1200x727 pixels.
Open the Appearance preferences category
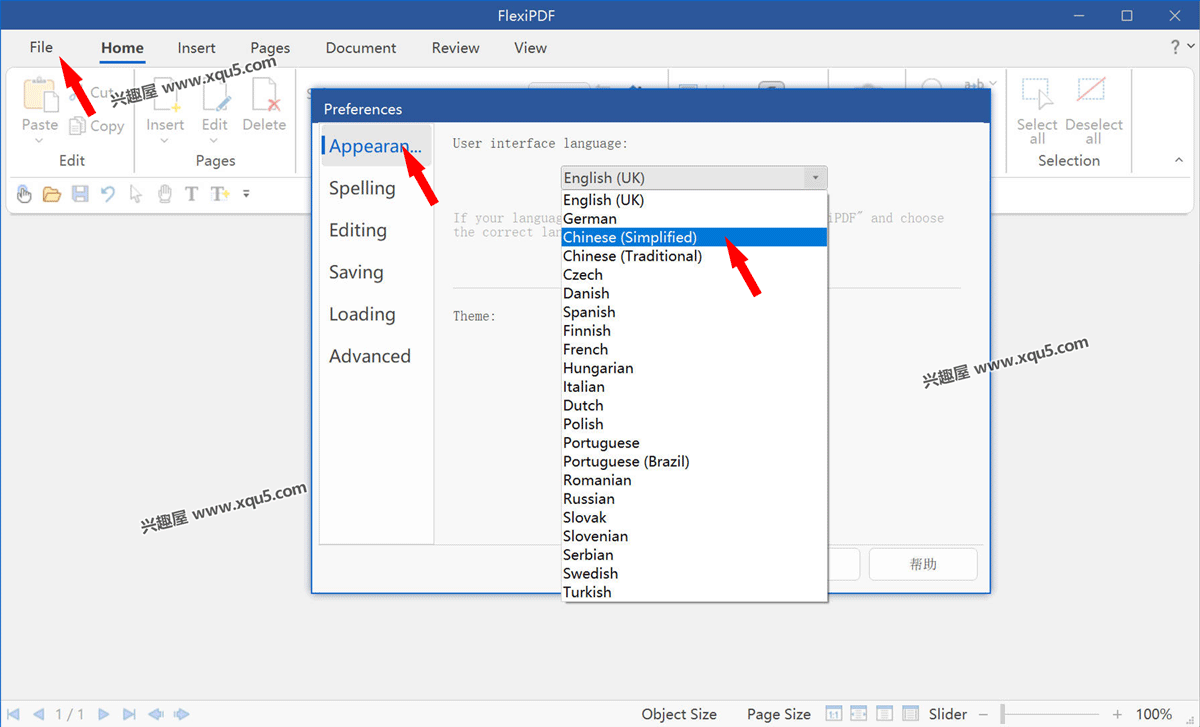(376, 146)
